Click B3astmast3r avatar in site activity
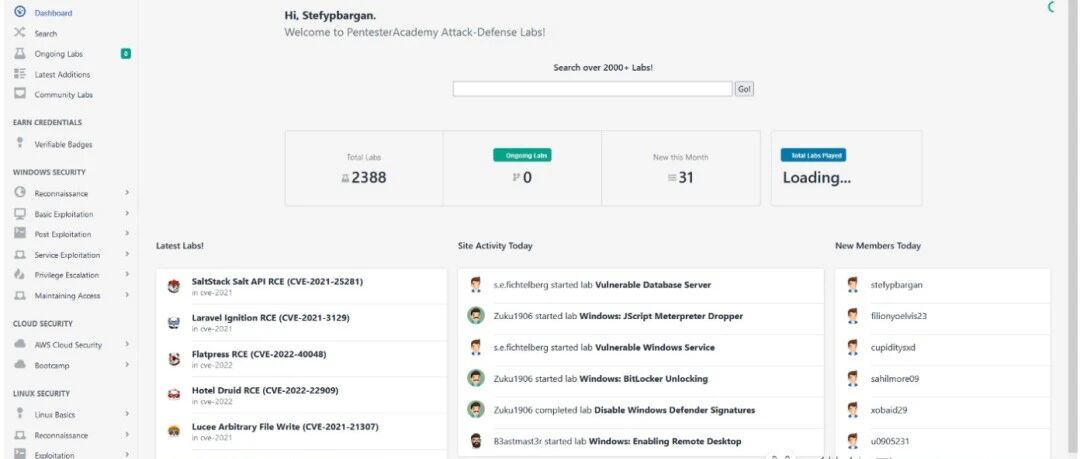The image size is (1080, 459). (475, 441)
